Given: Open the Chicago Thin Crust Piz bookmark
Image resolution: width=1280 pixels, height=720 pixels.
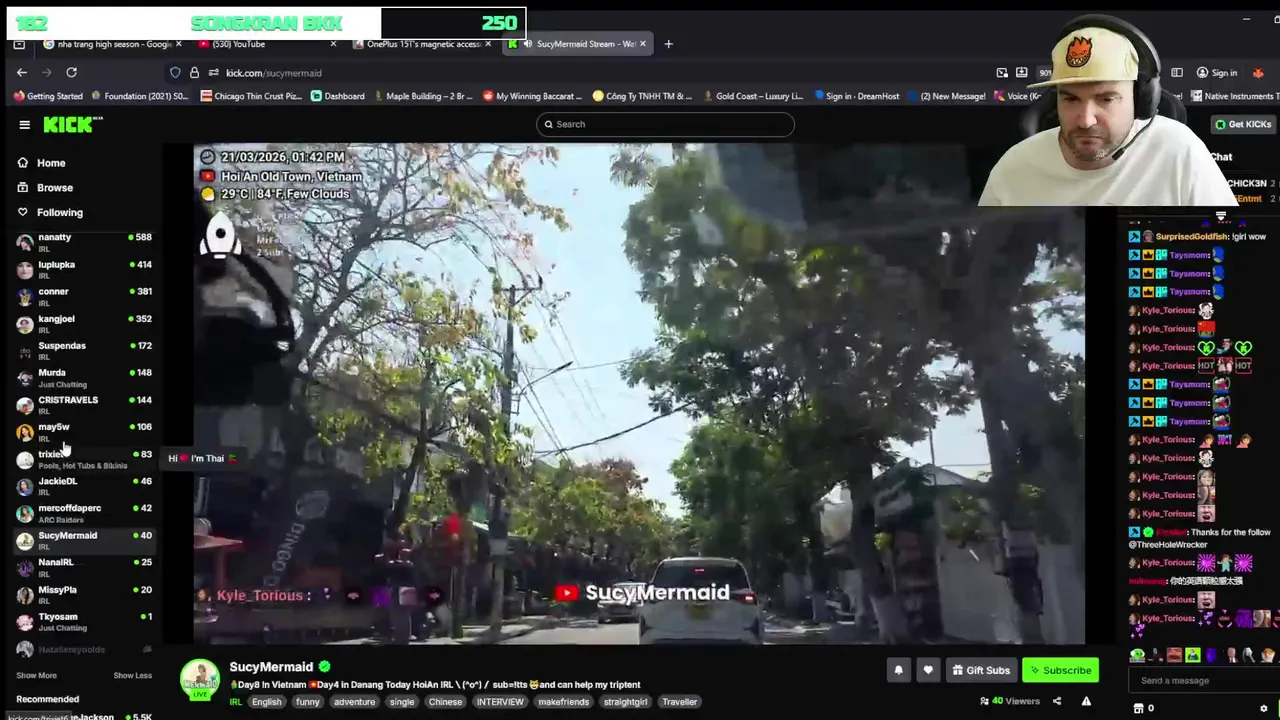Looking at the screenshot, I should coord(251,96).
